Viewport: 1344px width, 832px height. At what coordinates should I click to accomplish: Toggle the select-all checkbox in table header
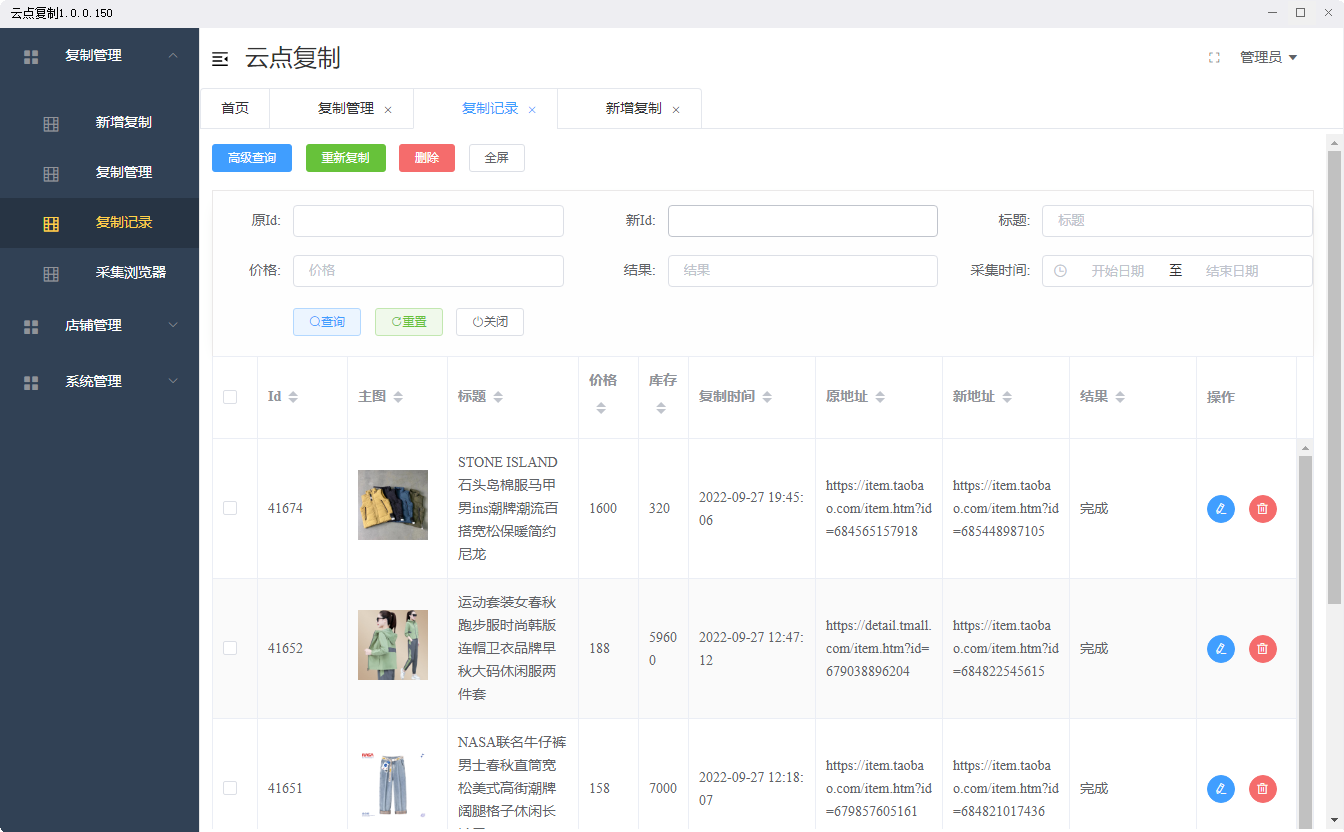click(231, 396)
